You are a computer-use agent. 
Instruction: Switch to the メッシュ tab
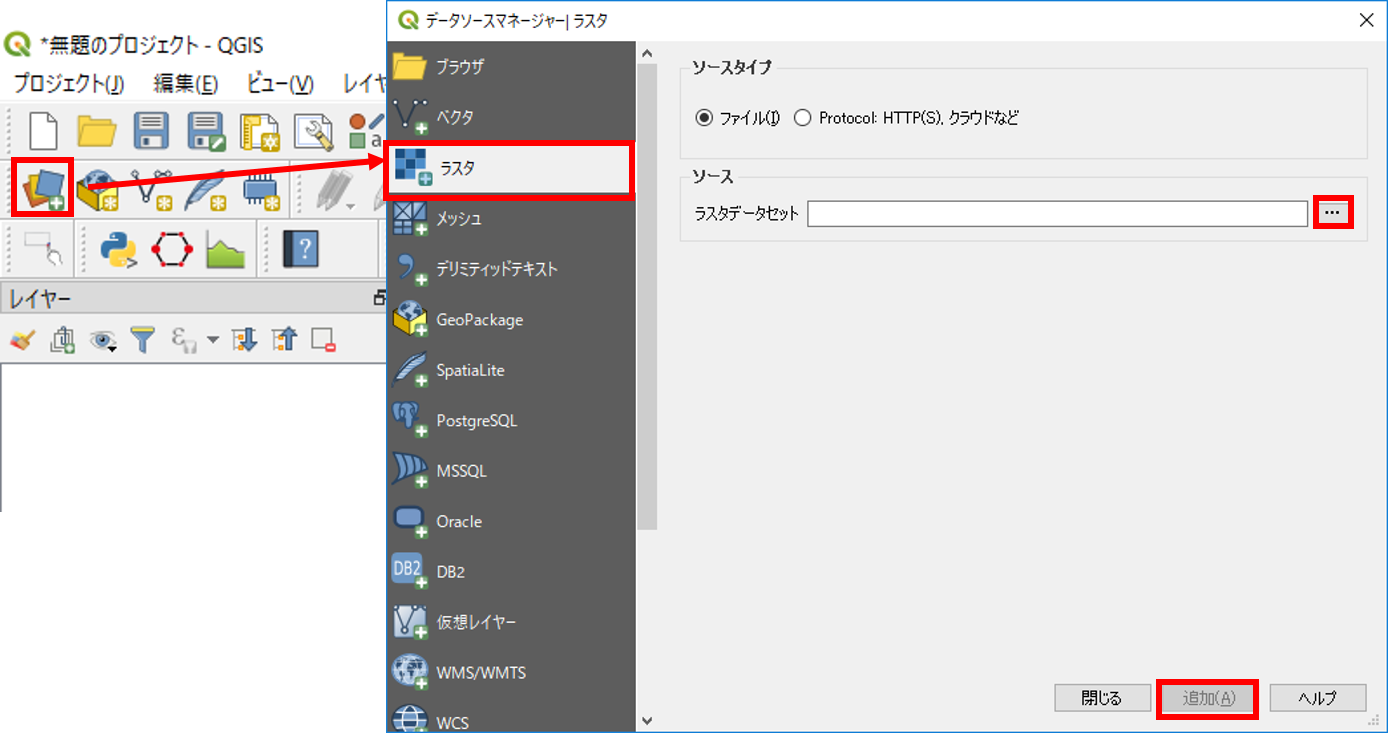pyautogui.click(x=511, y=219)
